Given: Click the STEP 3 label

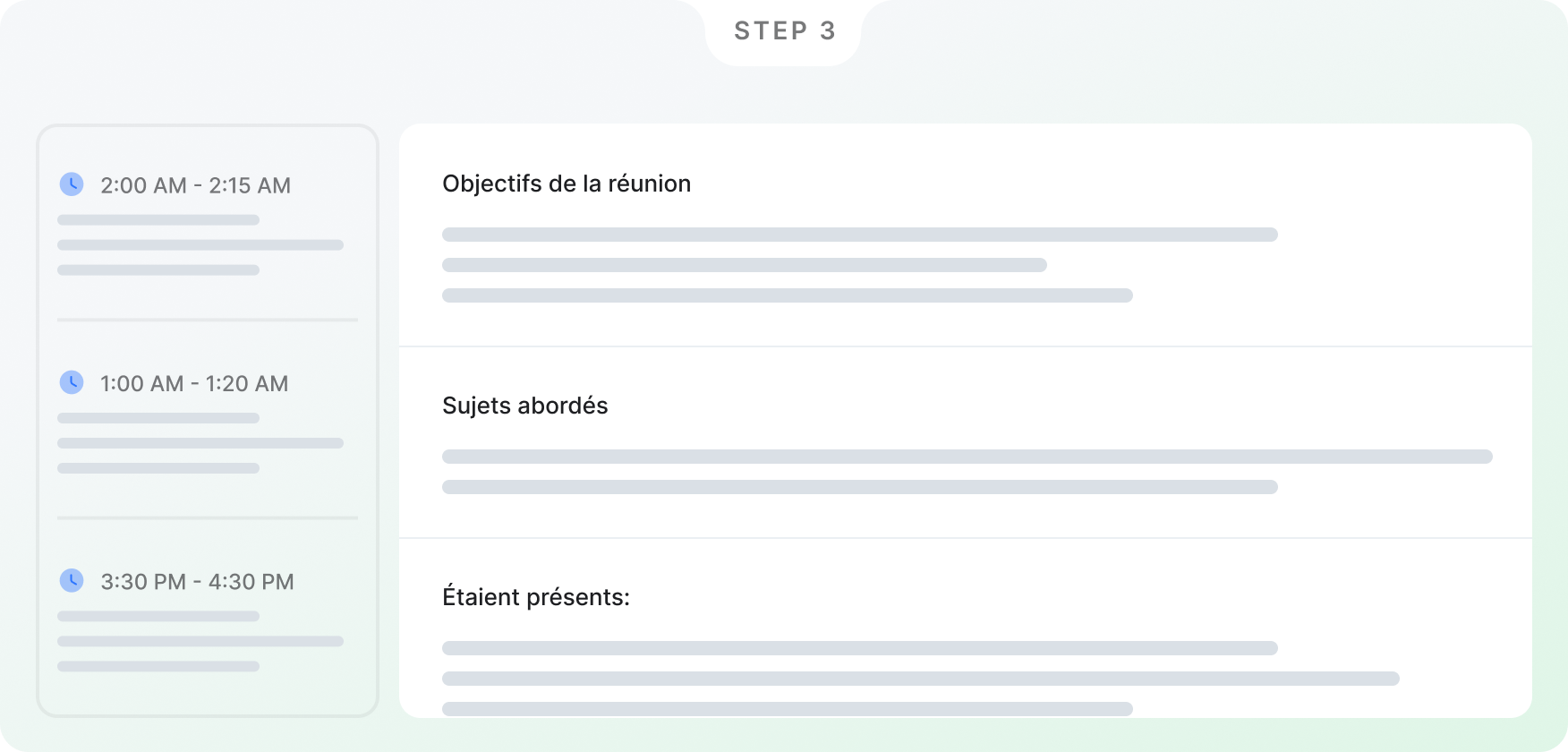Looking at the screenshot, I should point(785,30).
